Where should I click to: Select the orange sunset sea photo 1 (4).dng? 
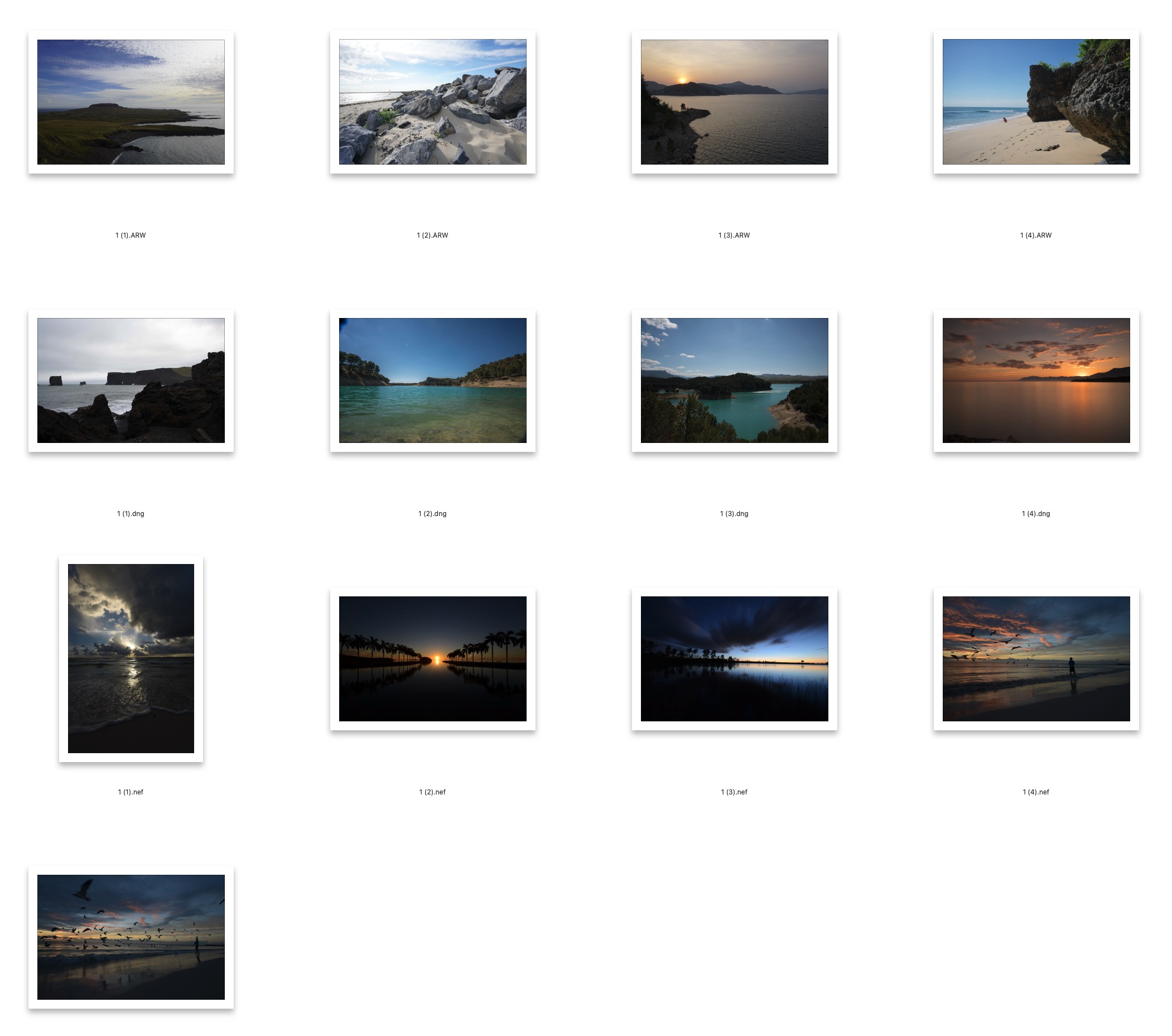pyautogui.click(x=1035, y=380)
